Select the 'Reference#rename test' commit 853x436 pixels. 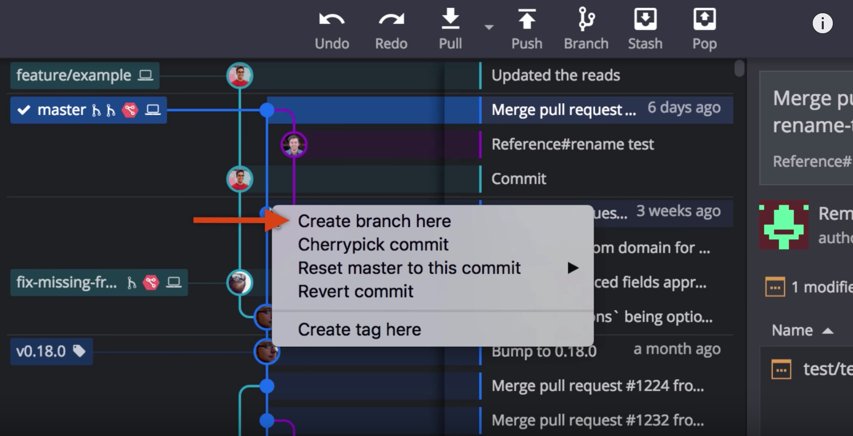click(573, 144)
